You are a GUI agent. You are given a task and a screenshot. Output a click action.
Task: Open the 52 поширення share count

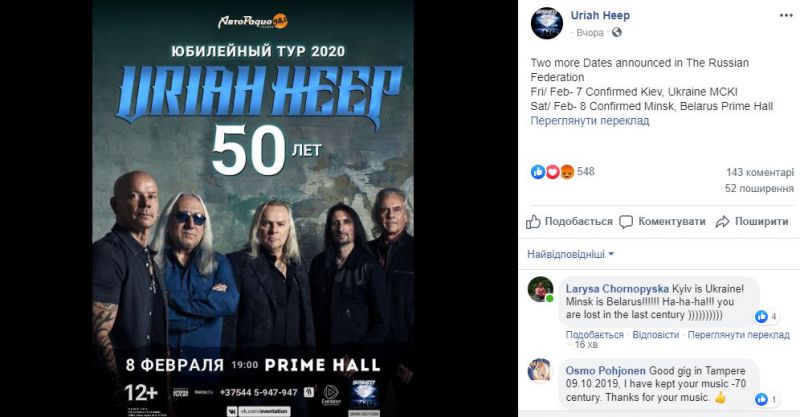pyautogui.click(x=759, y=188)
